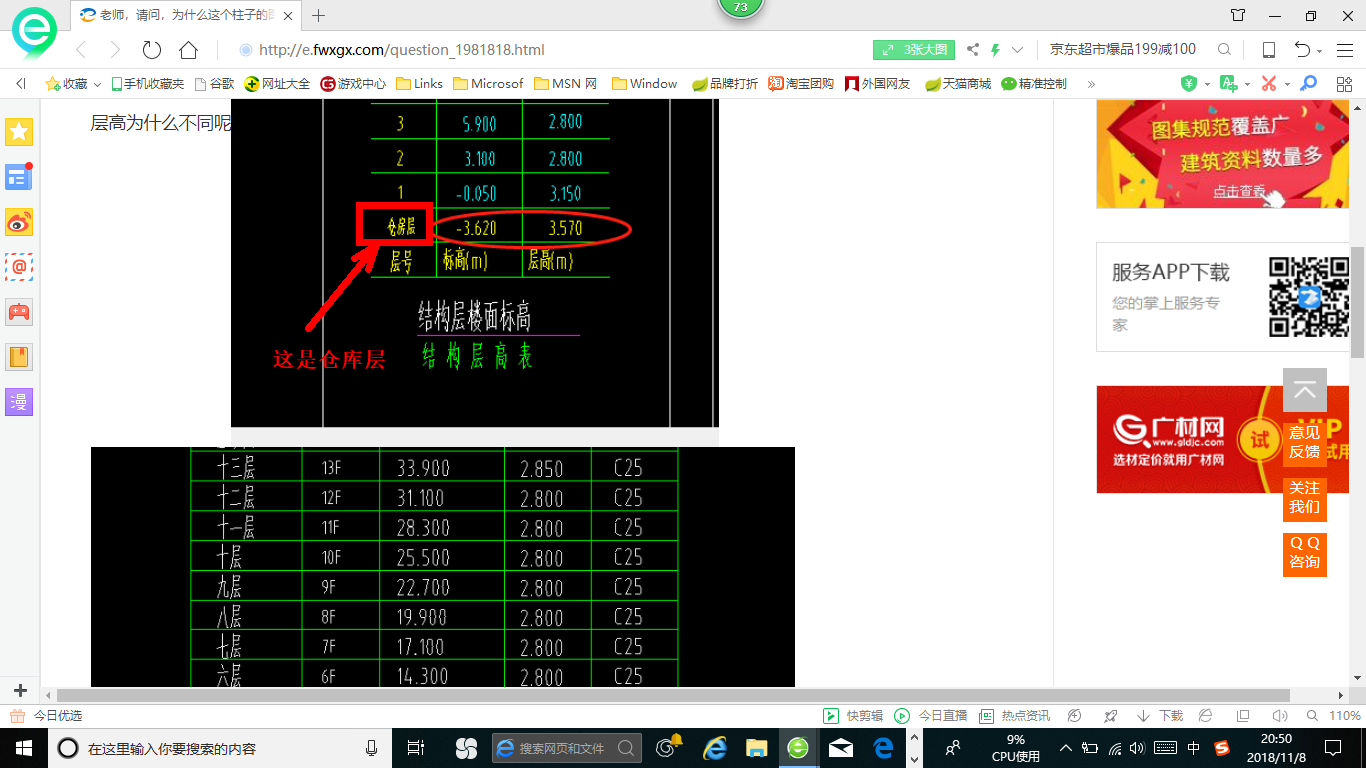The width and height of the screenshot is (1366, 768).
Task: Toggle the bookmarks bar collapse arrow
Action: (21, 84)
